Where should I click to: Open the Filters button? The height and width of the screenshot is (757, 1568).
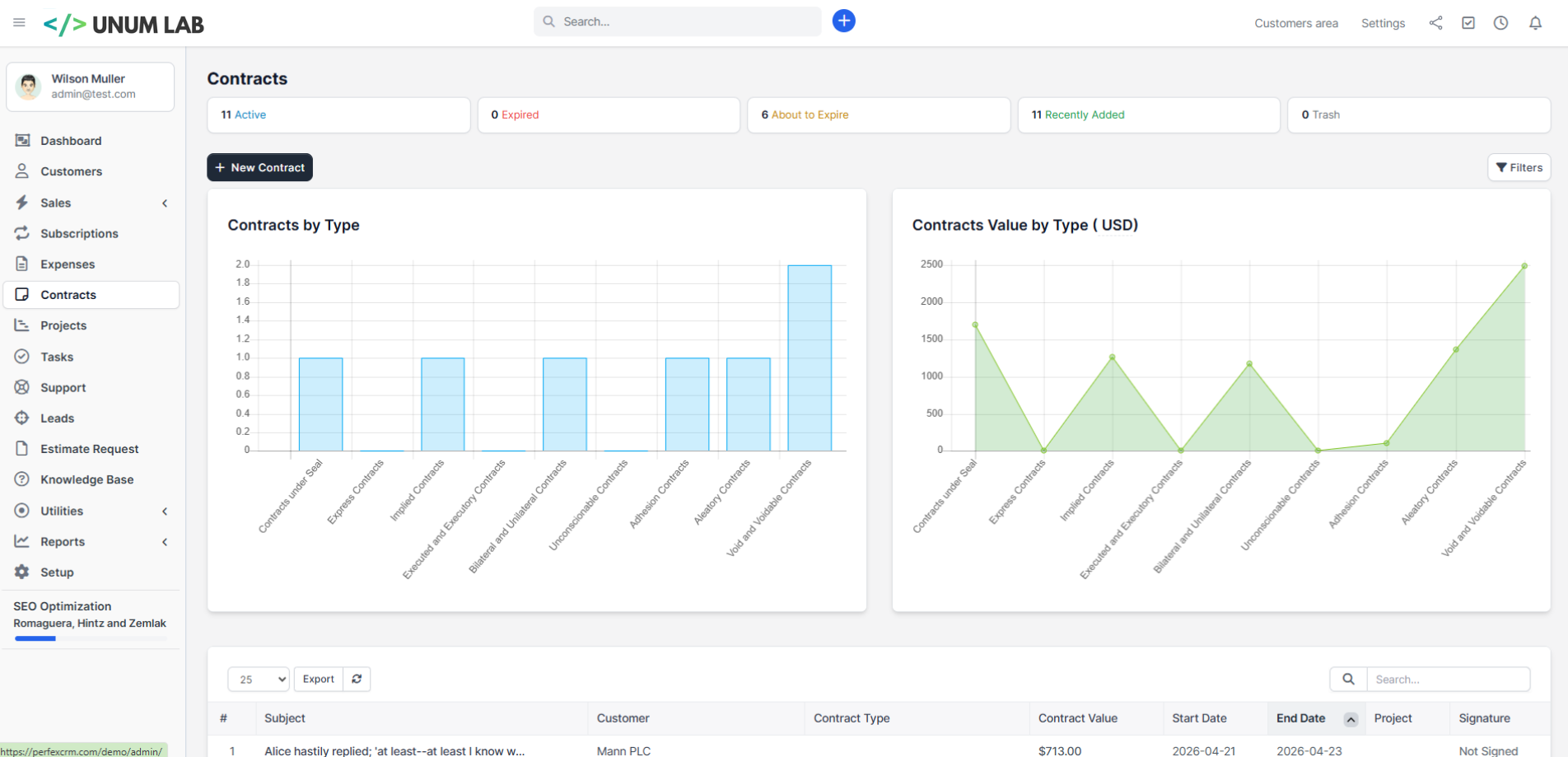point(1519,167)
